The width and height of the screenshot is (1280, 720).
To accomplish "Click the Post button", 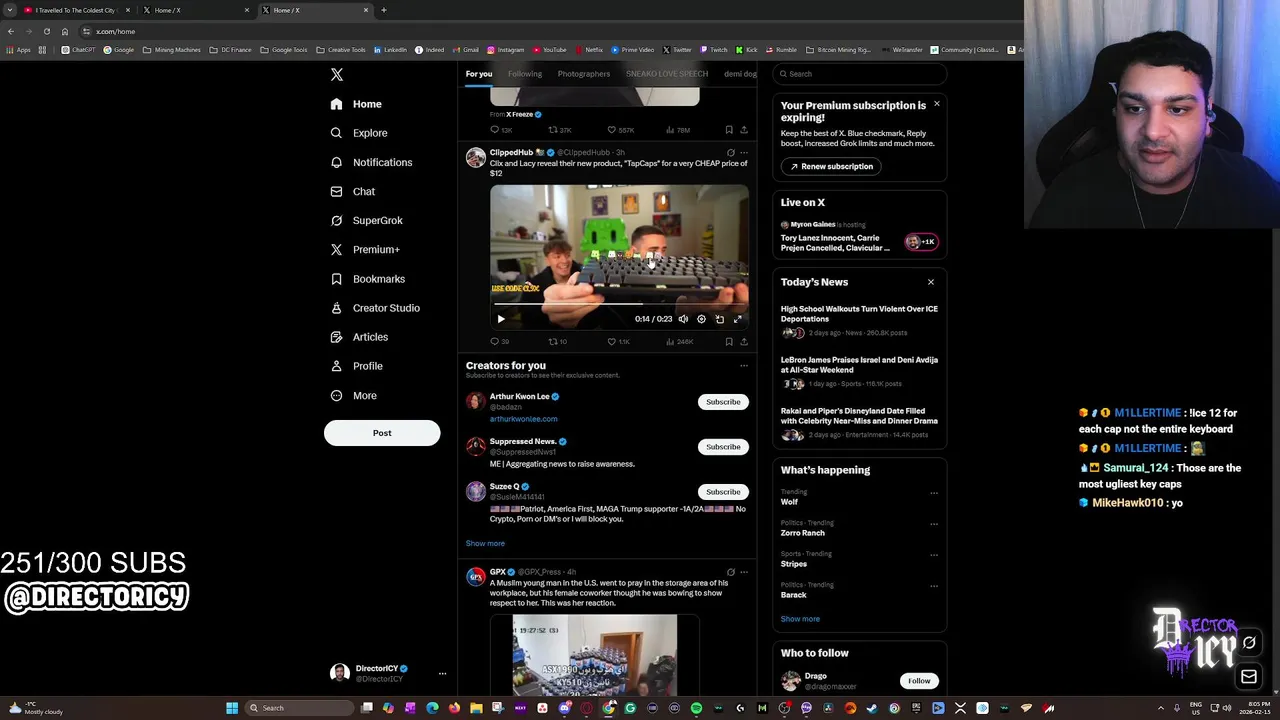I will coord(382,433).
